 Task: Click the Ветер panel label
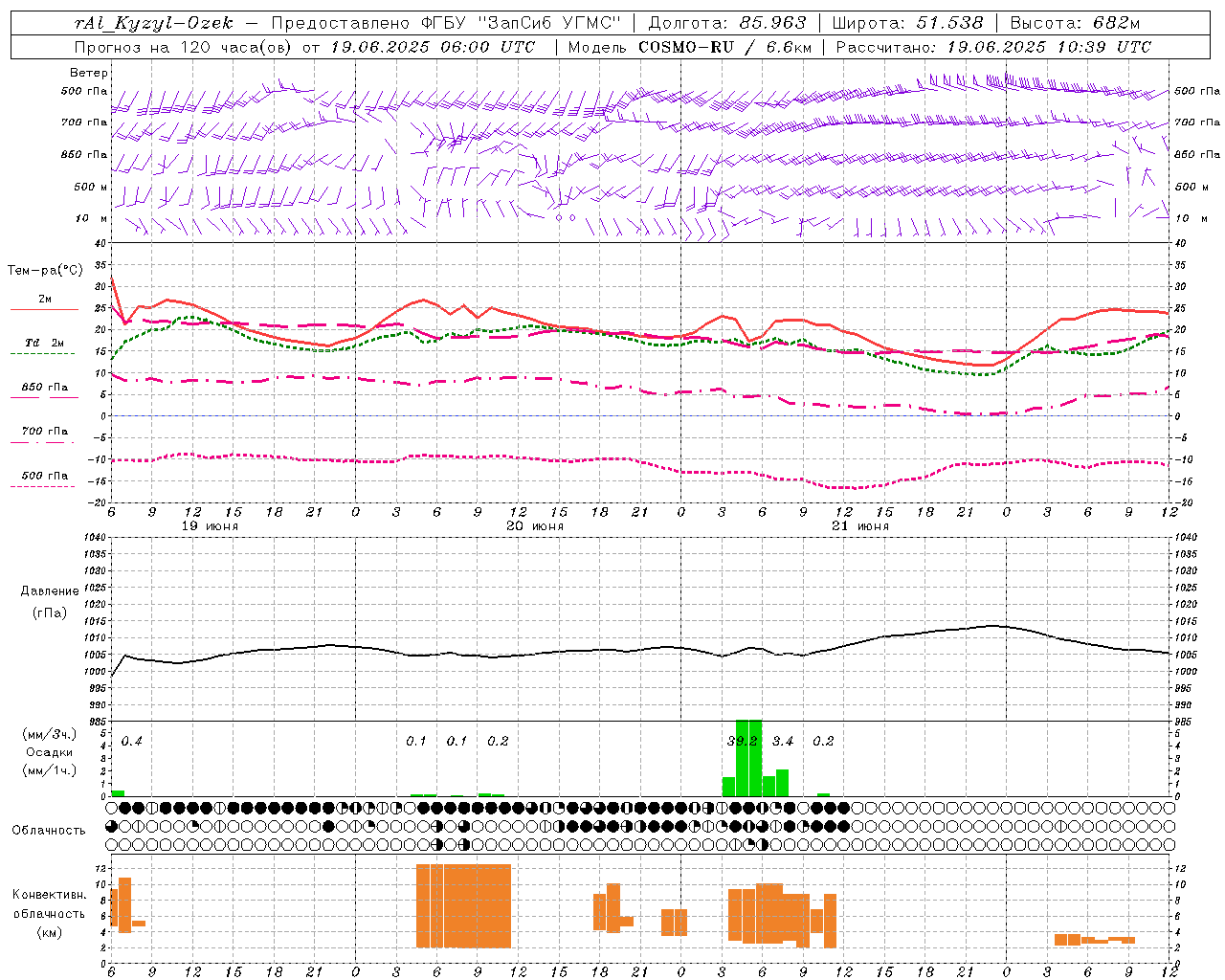click(89, 73)
